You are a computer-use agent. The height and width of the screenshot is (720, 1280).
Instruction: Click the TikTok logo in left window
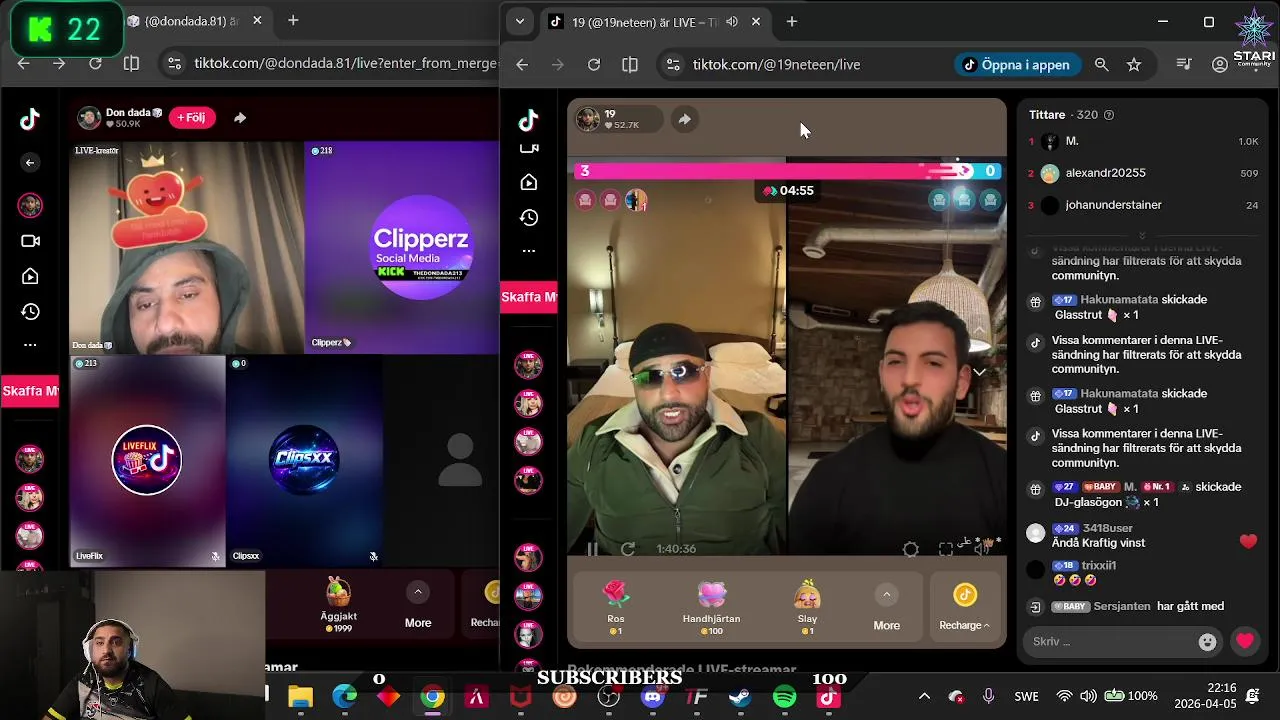click(x=30, y=120)
